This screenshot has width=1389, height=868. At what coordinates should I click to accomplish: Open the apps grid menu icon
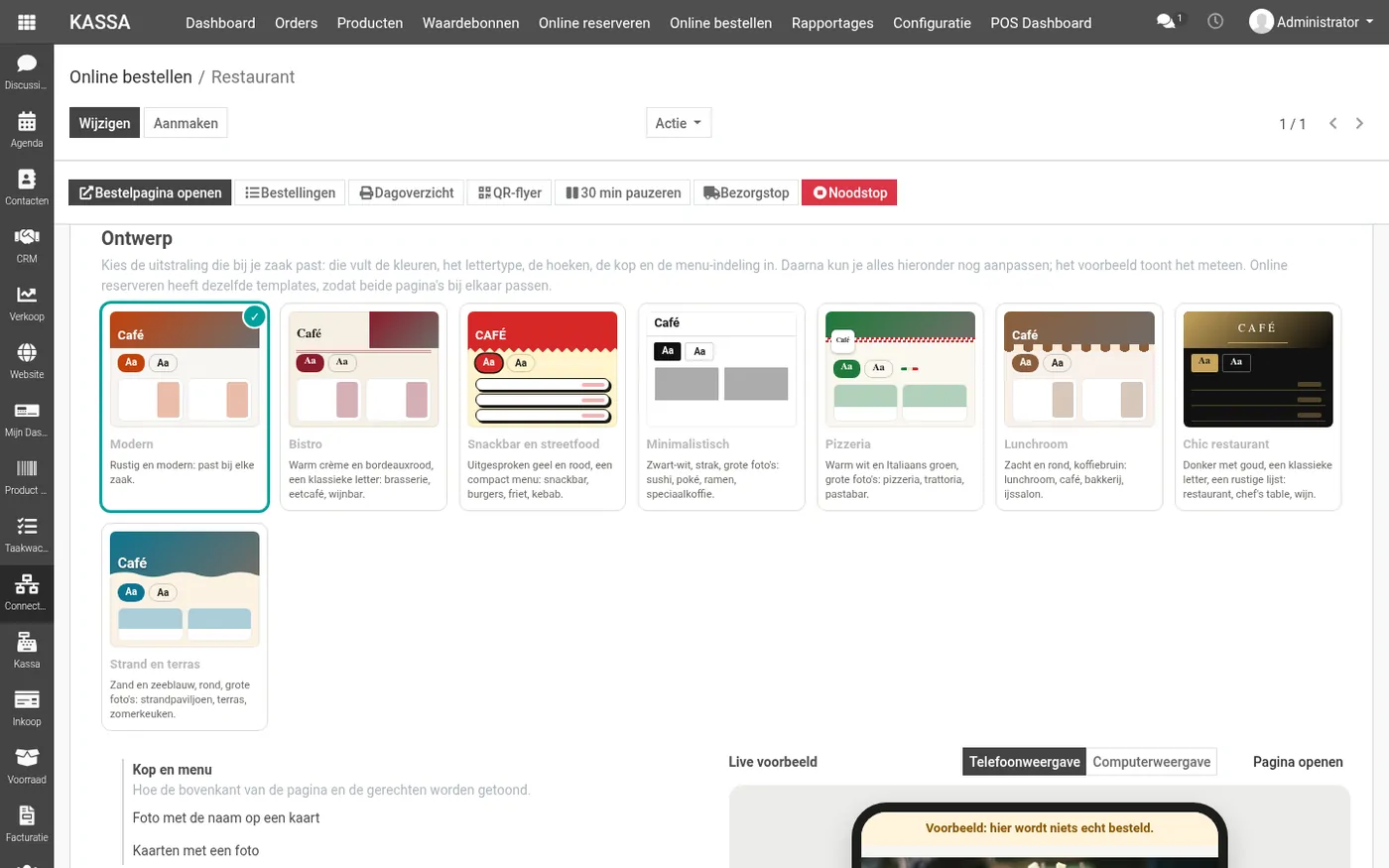27,22
